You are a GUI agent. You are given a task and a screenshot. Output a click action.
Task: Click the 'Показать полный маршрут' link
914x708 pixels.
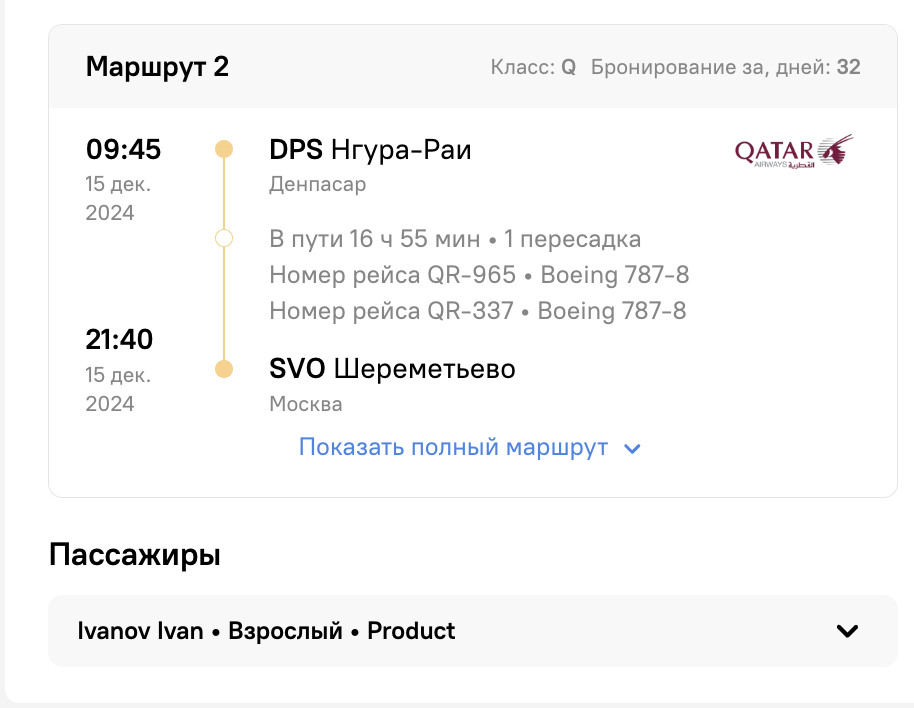point(453,447)
